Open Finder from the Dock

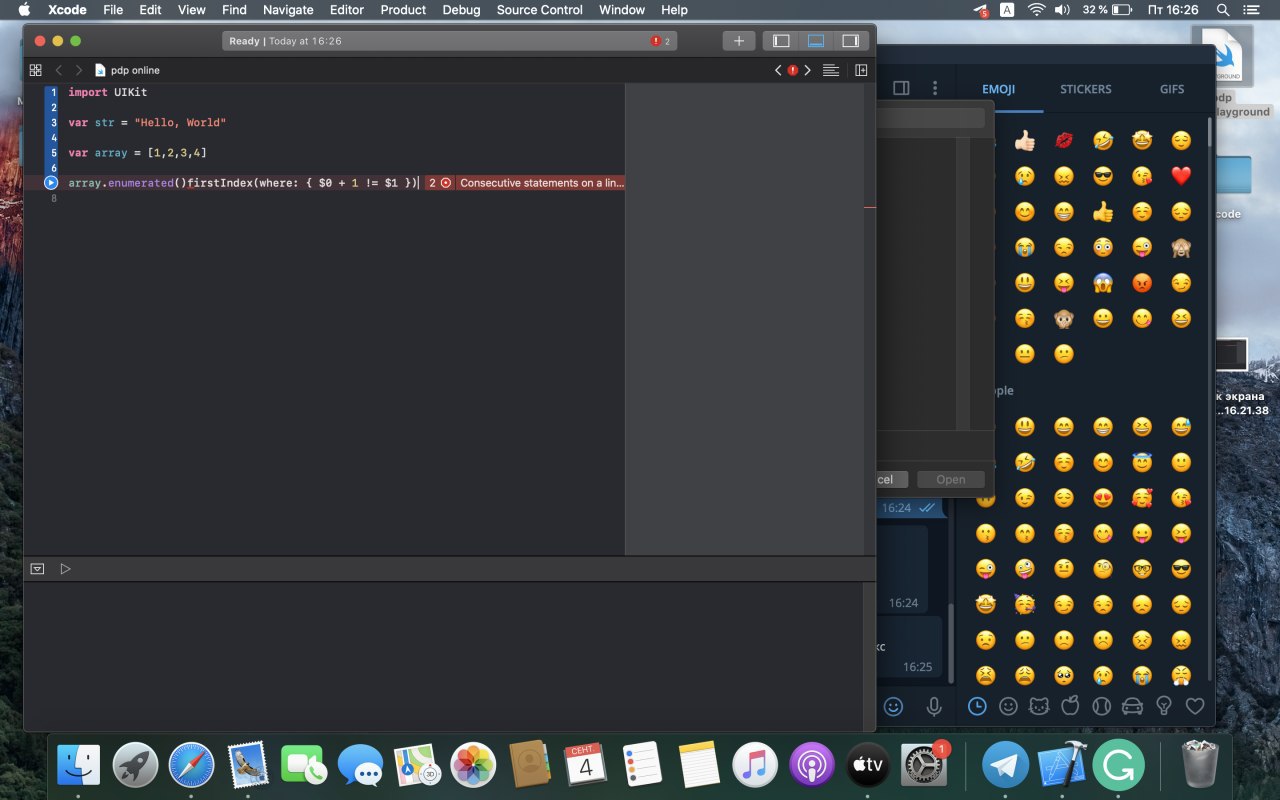click(x=78, y=766)
